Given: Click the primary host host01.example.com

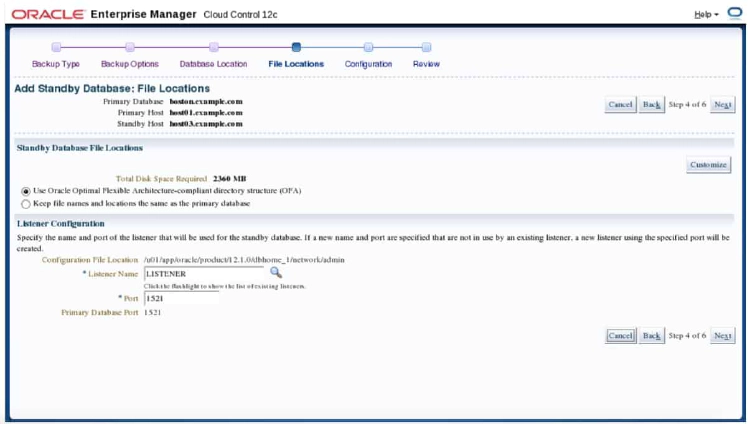Looking at the screenshot, I should point(206,112).
